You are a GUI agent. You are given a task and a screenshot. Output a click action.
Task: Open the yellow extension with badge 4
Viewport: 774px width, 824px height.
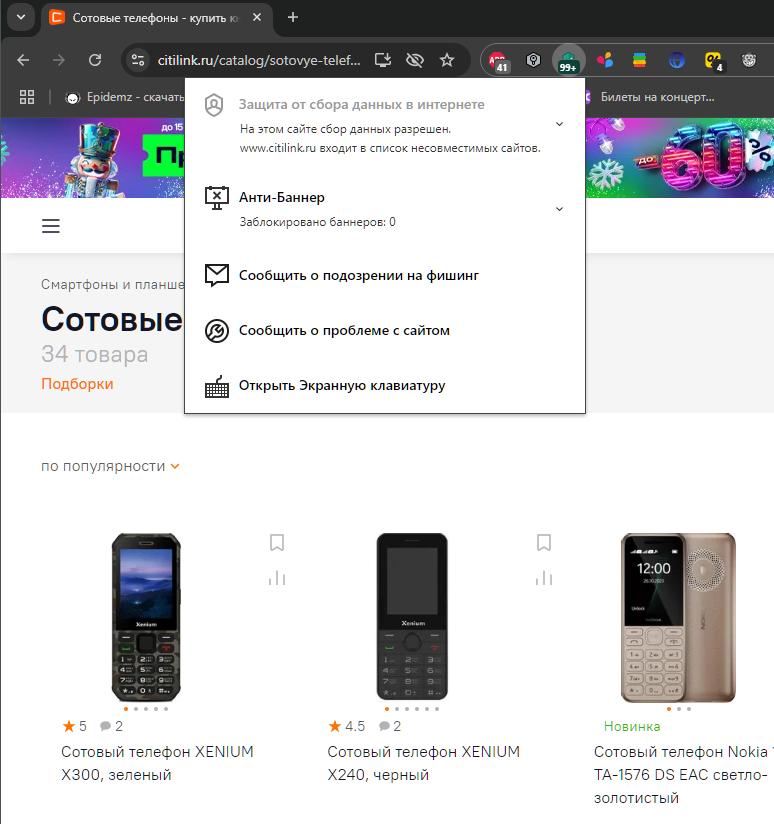pos(714,61)
